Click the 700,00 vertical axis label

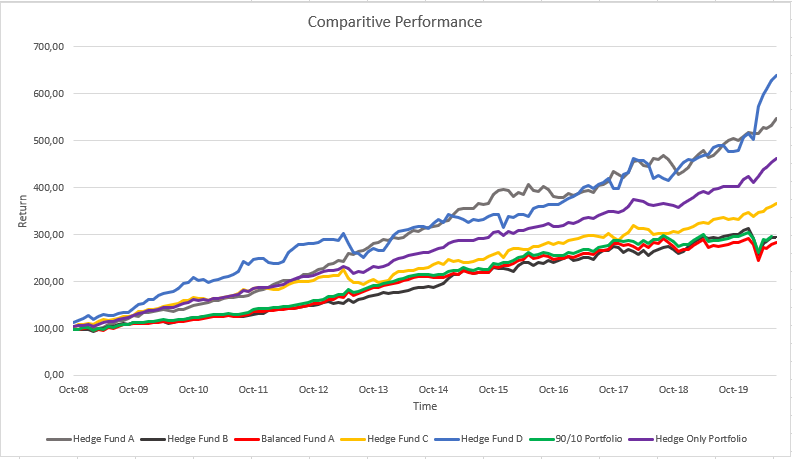coord(47,47)
